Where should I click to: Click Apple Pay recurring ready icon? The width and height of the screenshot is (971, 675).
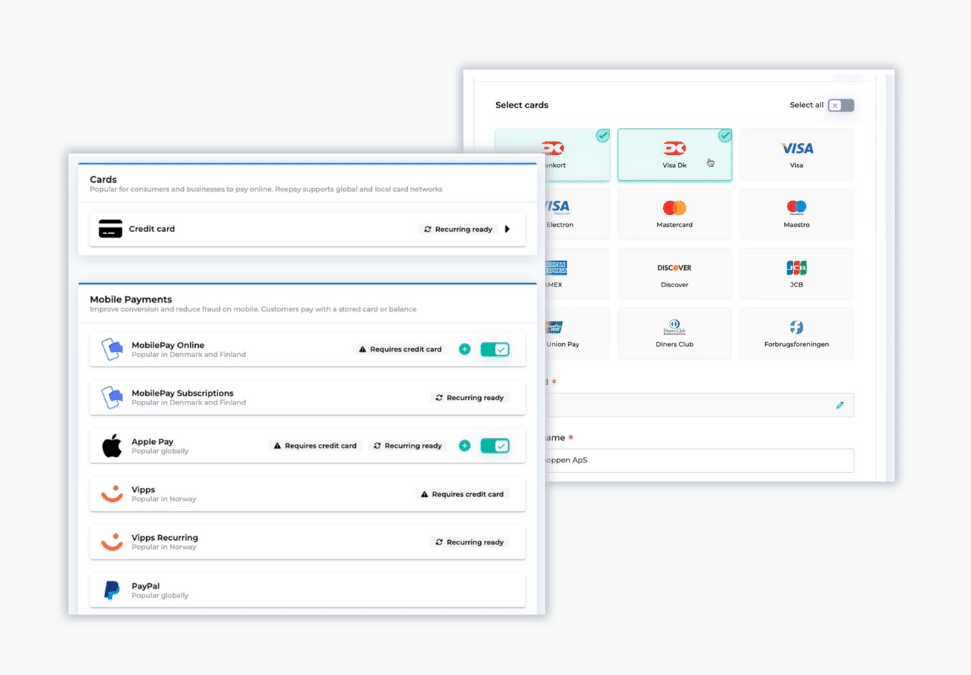point(377,446)
